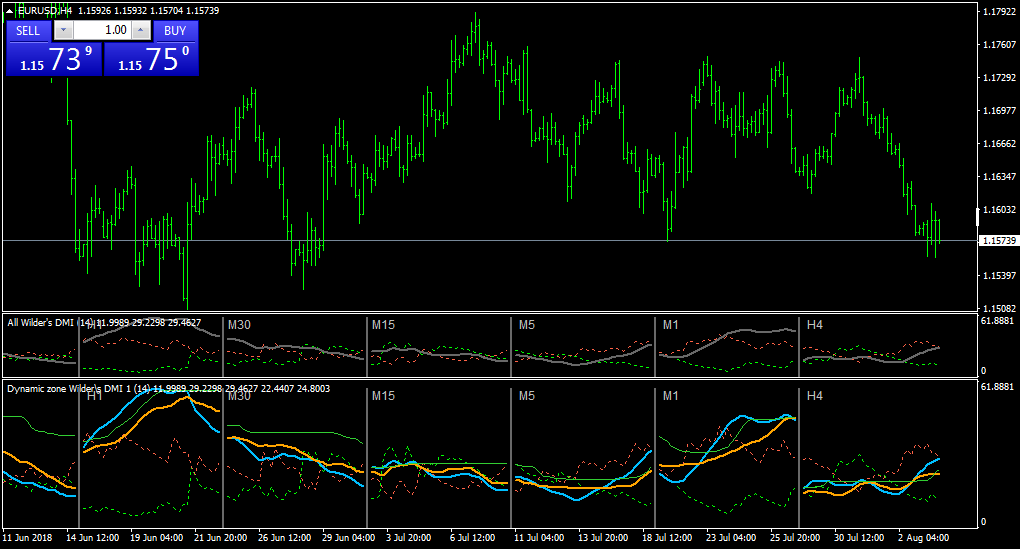The image size is (1020, 549).
Task: Click the 13 Jul 20:00 date on the time axis
Action: (603, 538)
